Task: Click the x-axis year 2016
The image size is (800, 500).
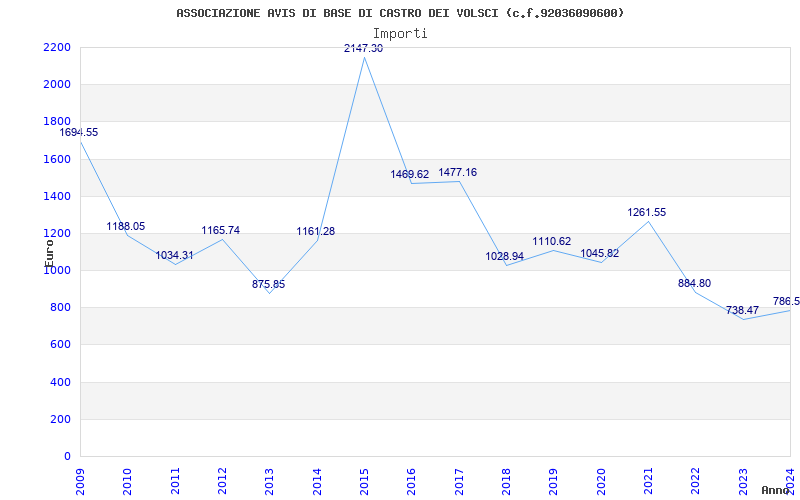Action: [x=412, y=481]
